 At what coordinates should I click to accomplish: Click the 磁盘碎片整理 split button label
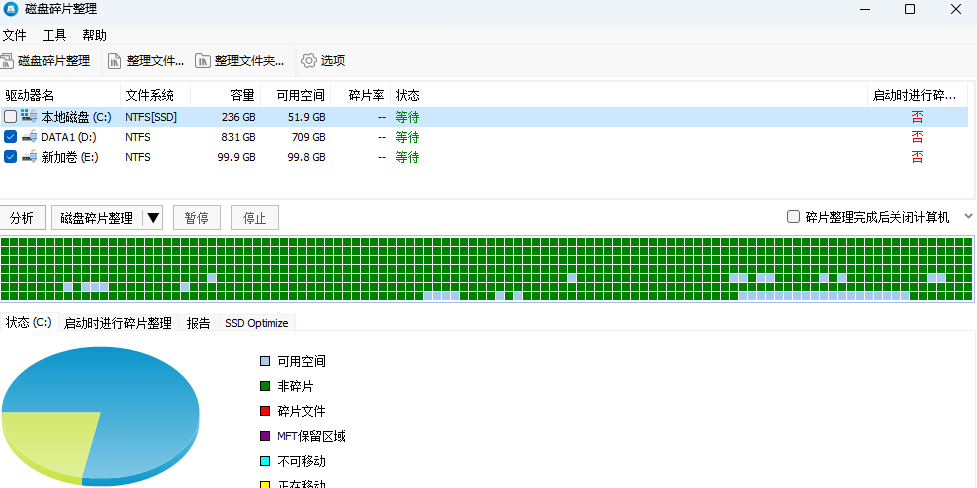click(x=97, y=218)
